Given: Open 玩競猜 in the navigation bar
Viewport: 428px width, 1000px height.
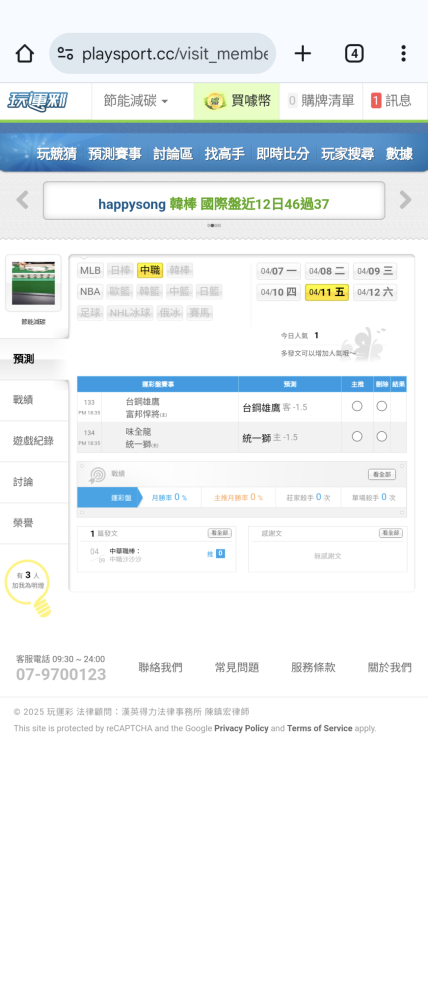Looking at the screenshot, I should pos(57,154).
